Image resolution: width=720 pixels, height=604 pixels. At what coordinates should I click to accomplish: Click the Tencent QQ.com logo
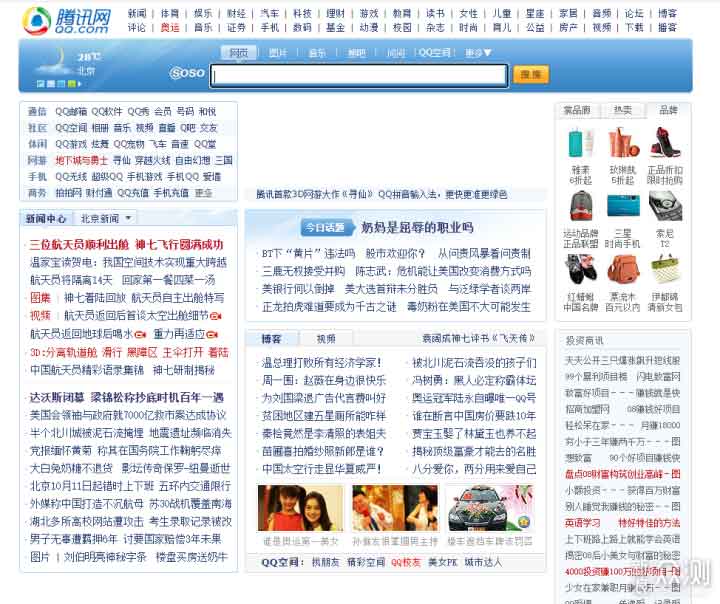click(67, 20)
